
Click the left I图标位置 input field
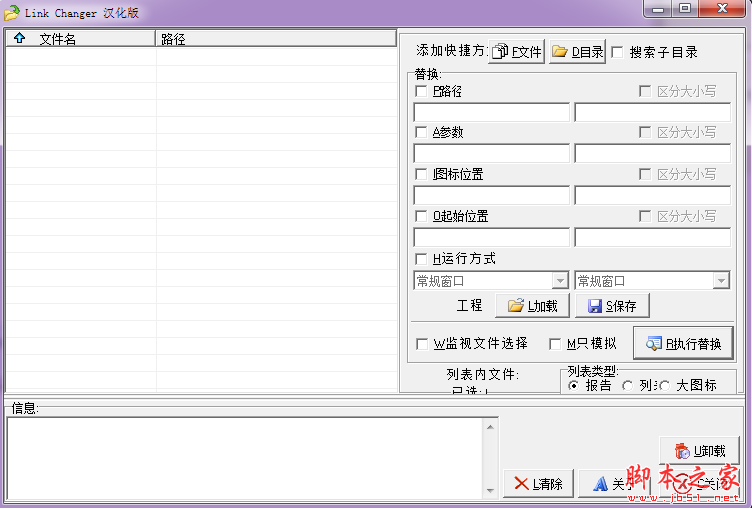[x=492, y=195]
